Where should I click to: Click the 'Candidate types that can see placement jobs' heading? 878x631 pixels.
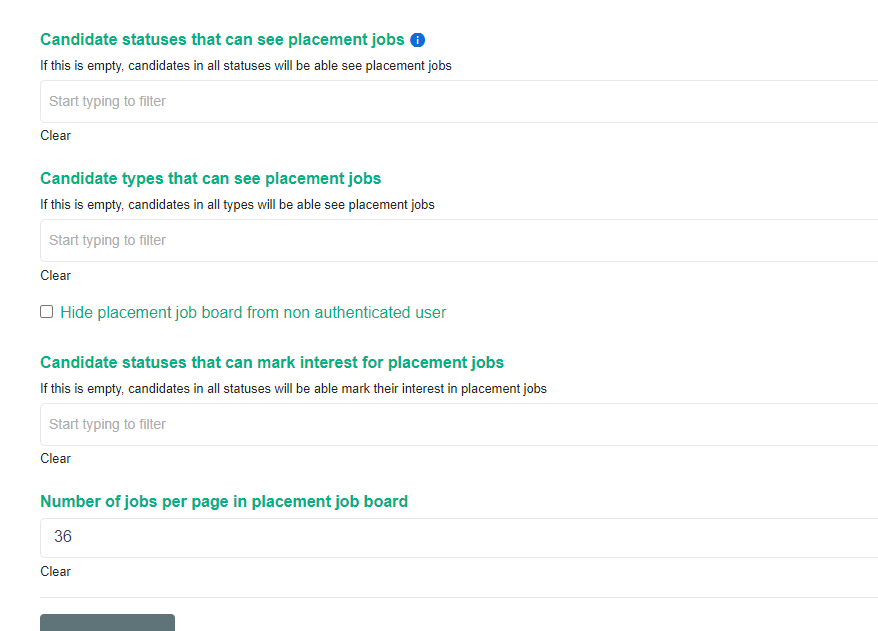tap(210, 179)
